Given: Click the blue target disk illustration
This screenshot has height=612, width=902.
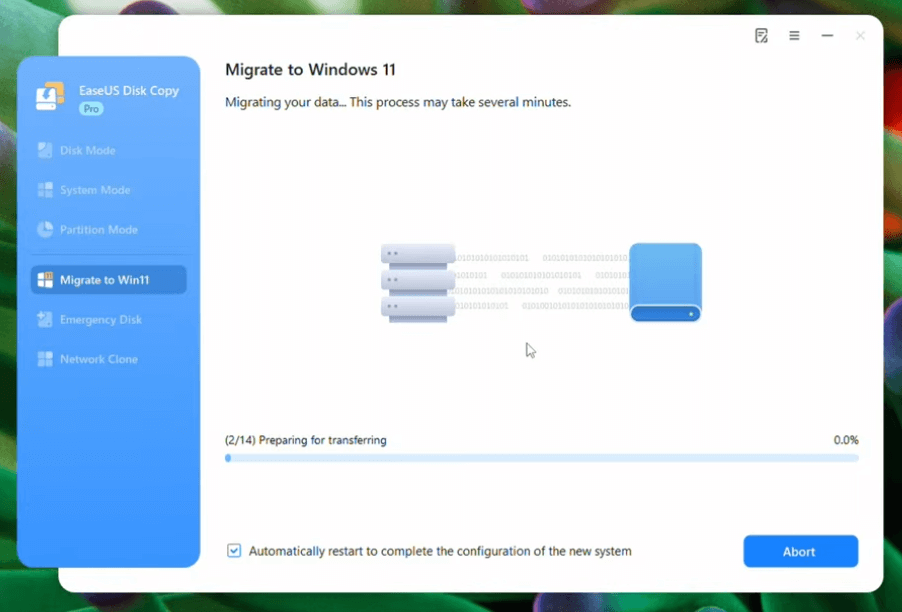Looking at the screenshot, I should click(x=665, y=282).
